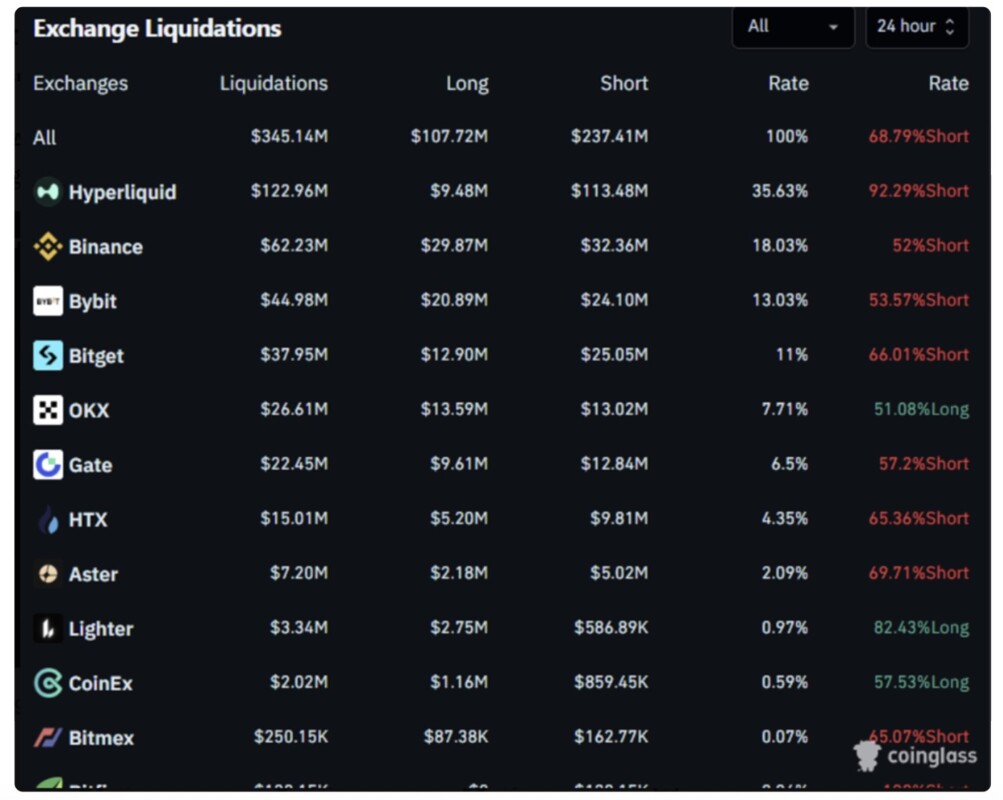
Task: Click the Gate exchange logo icon
Action: [x=47, y=465]
